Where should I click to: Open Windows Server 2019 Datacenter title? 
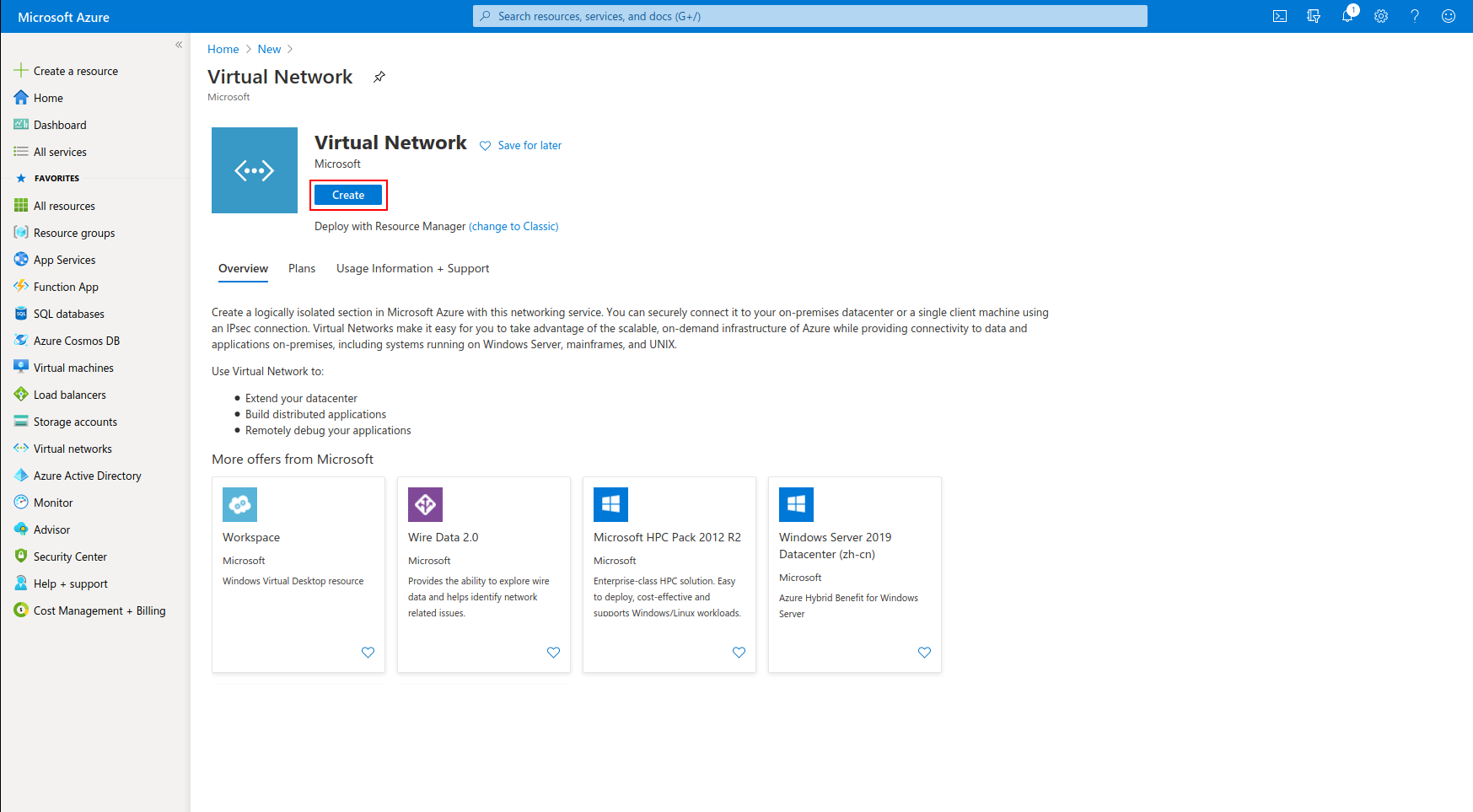[835, 546]
